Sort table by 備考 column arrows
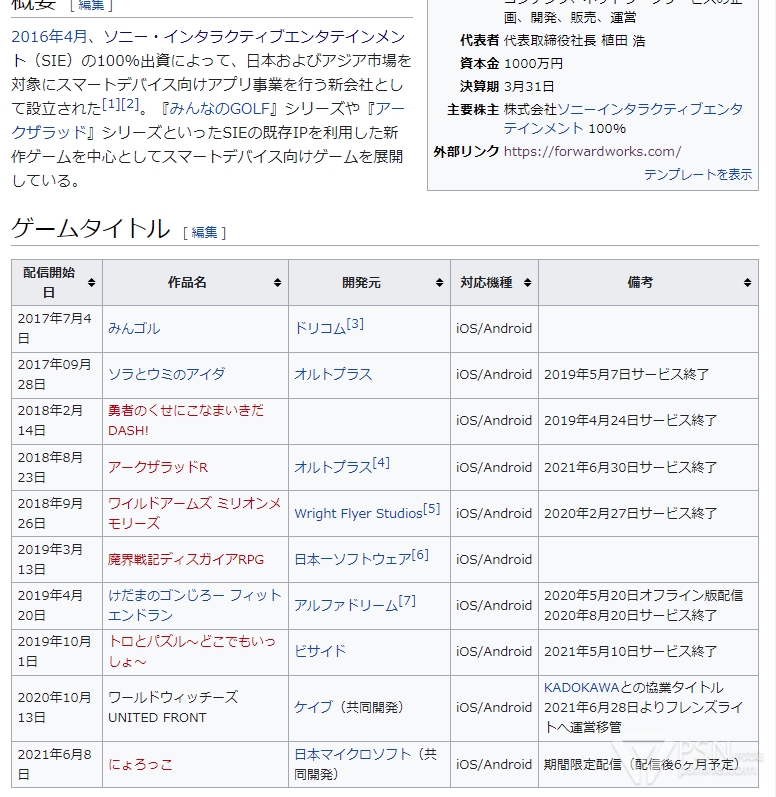 pyautogui.click(x=747, y=283)
